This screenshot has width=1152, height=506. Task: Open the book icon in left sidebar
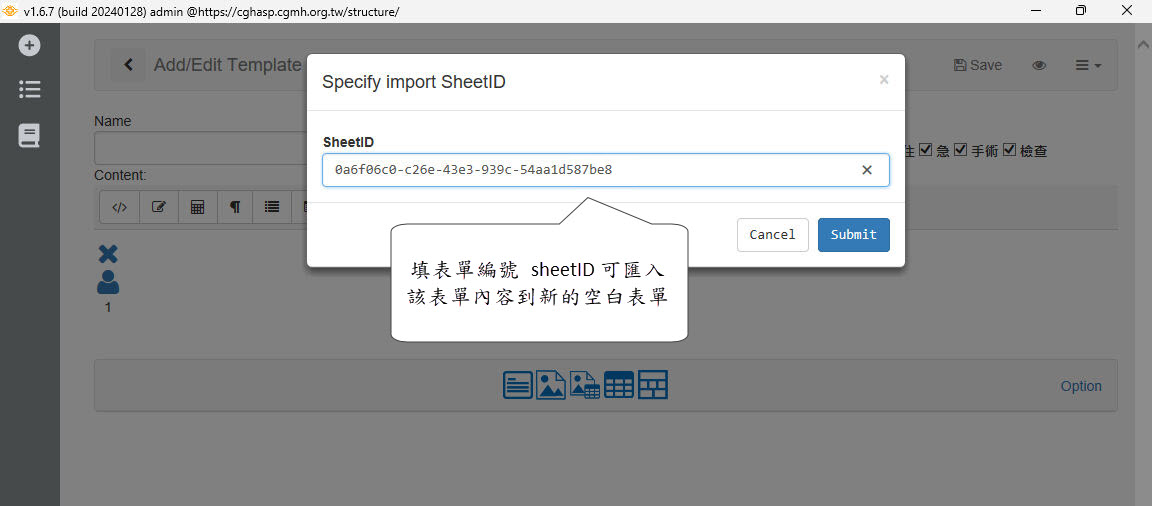[x=30, y=136]
